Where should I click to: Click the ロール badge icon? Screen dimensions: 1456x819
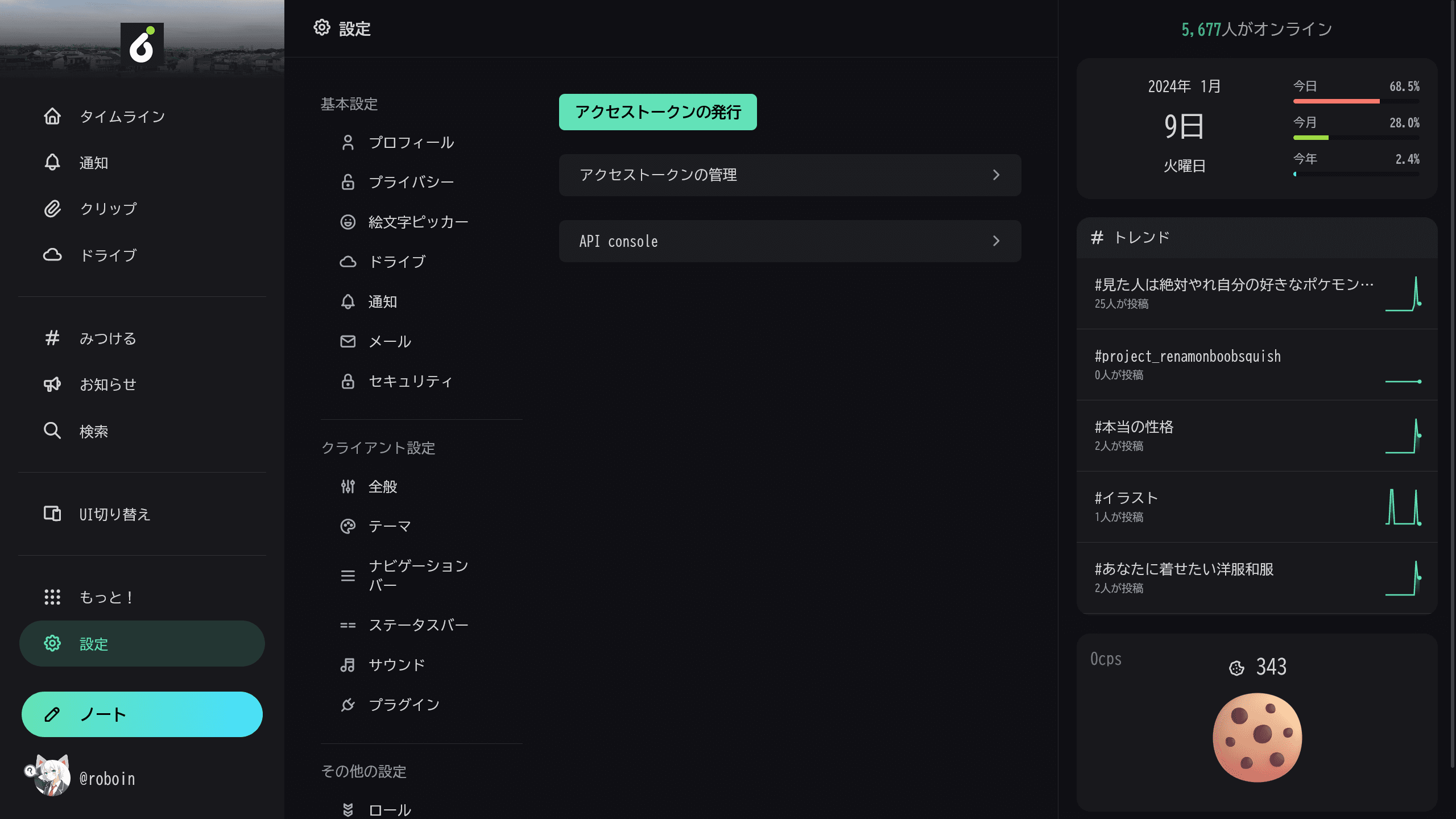348,810
